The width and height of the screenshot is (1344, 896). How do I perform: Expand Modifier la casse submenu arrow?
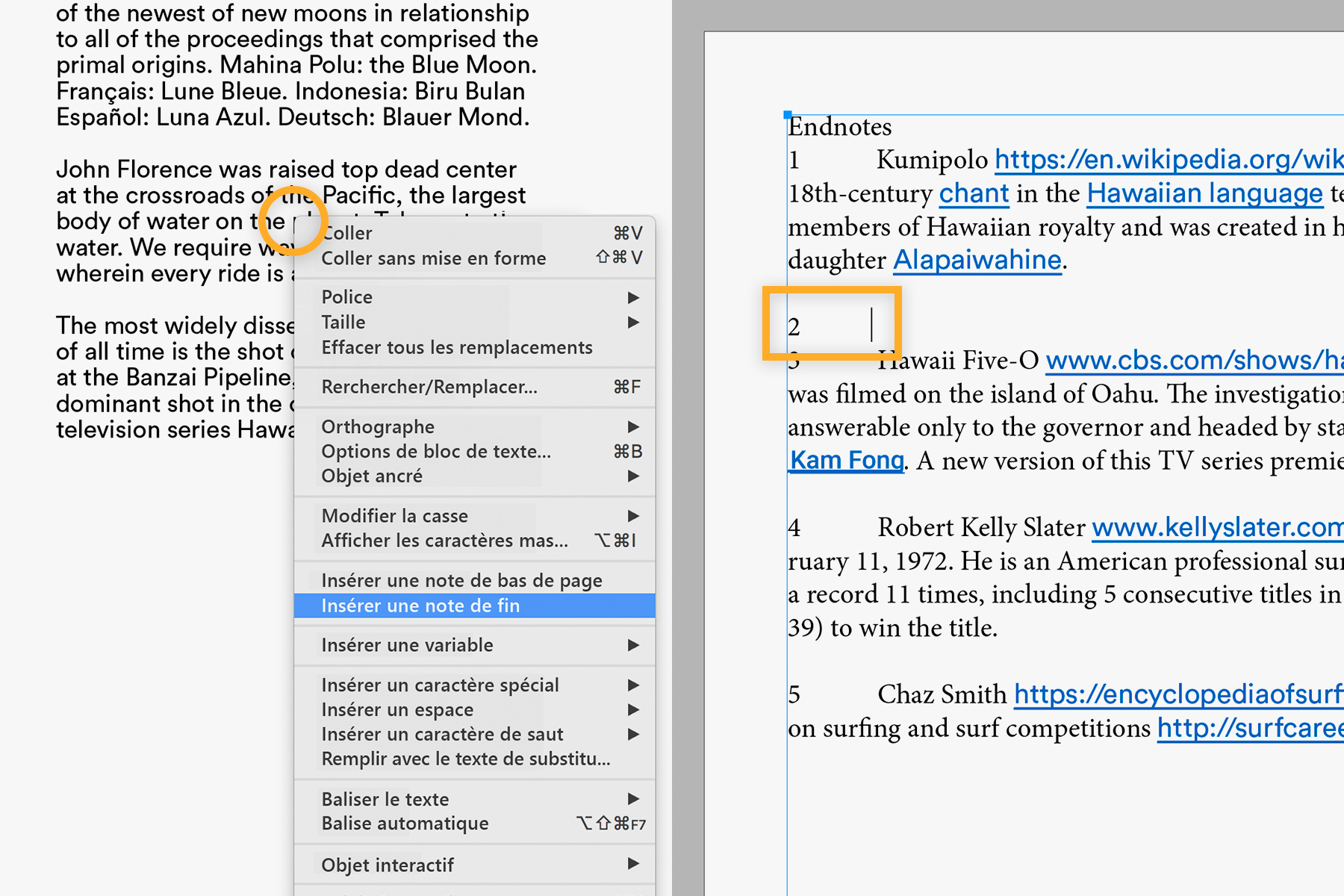point(633,516)
